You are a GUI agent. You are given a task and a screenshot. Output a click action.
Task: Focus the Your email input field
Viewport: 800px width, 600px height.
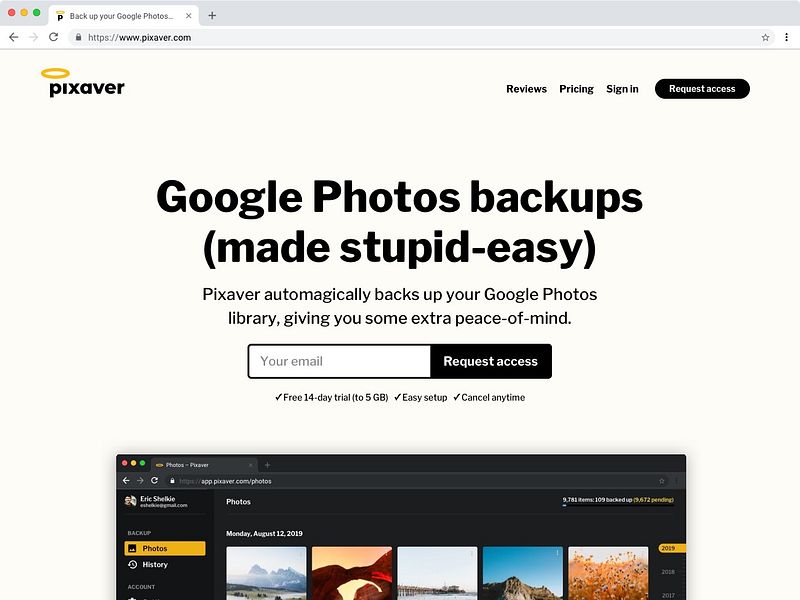point(340,361)
